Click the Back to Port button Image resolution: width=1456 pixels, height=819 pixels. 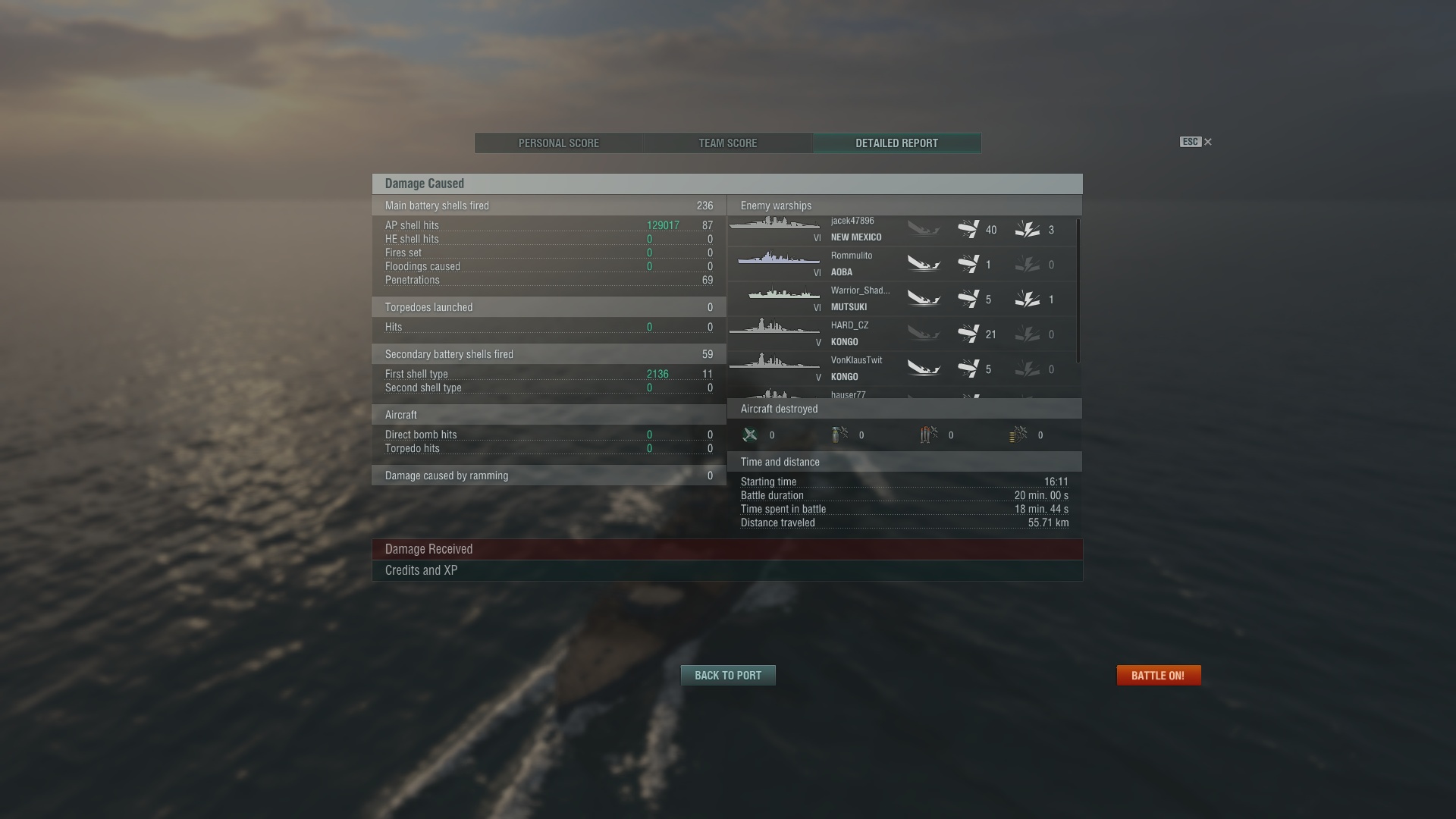(x=728, y=676)
